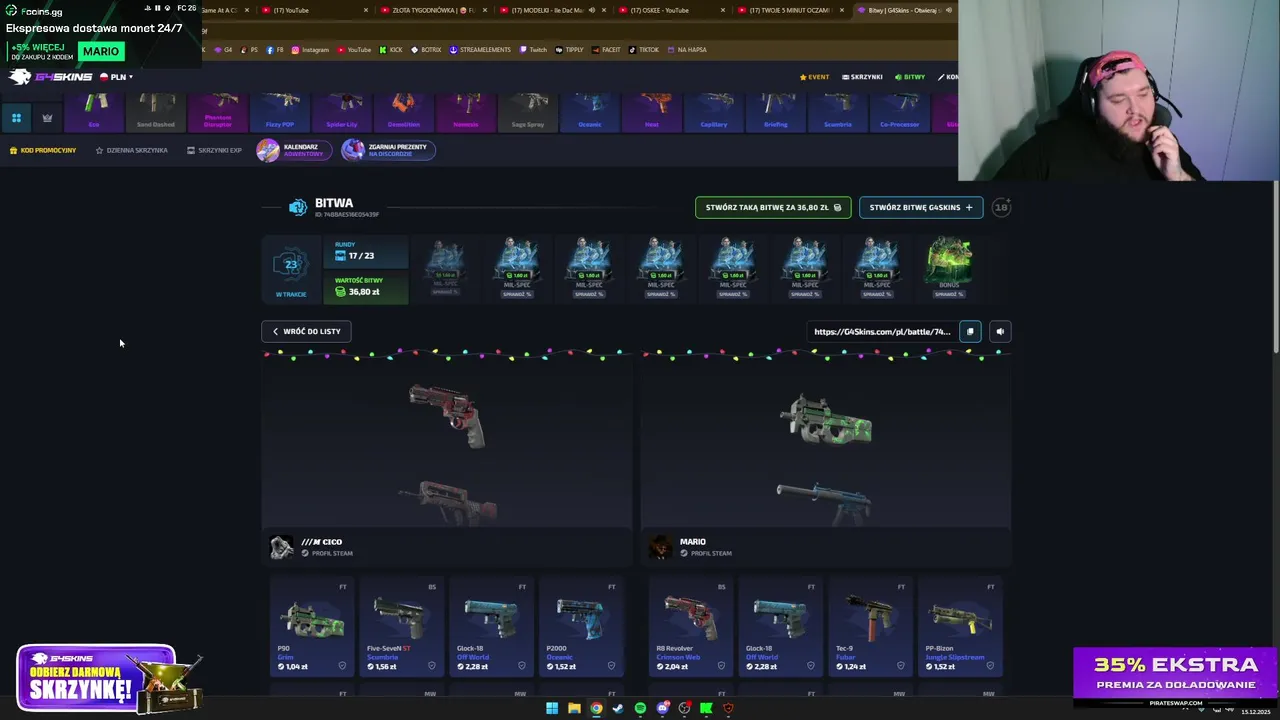
Task: Open the Kalendarz Adwentowy banner
Action: pyautogui.click(x=293, y=150)
